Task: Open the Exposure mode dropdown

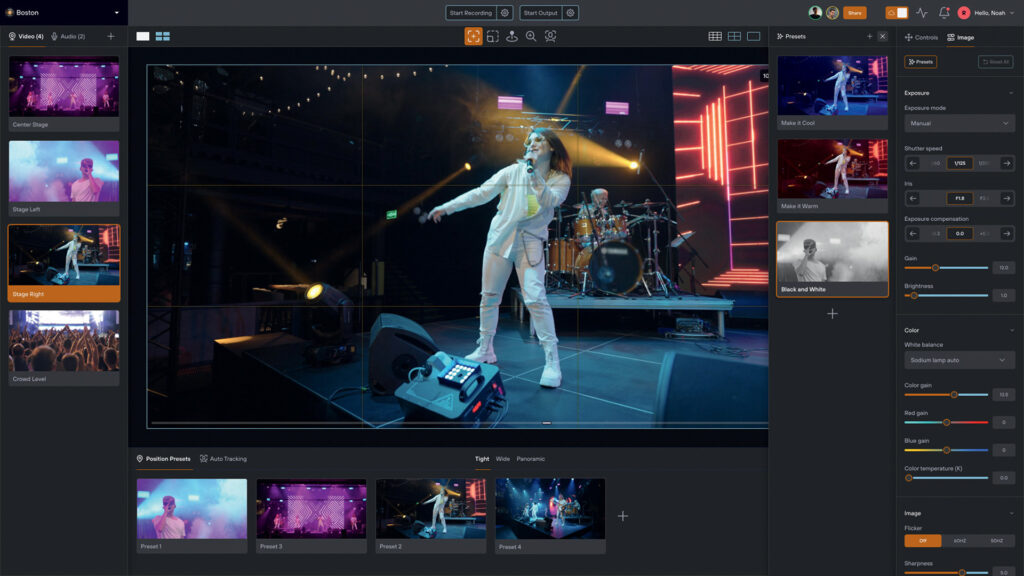Action: (x=959, y=123)
